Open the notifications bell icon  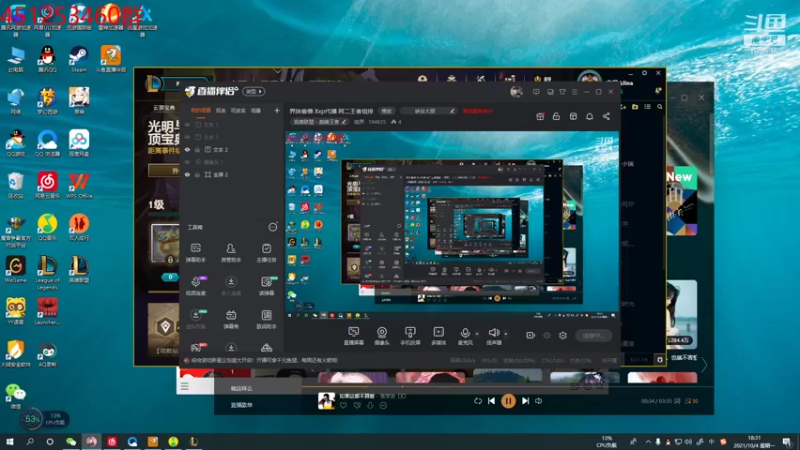[589, 116]
